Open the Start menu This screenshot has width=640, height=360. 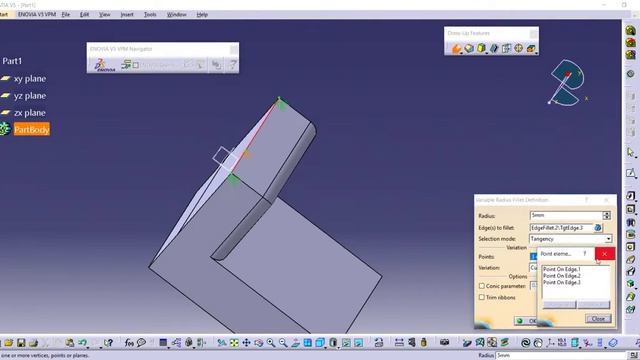click(x=4, y=14)
